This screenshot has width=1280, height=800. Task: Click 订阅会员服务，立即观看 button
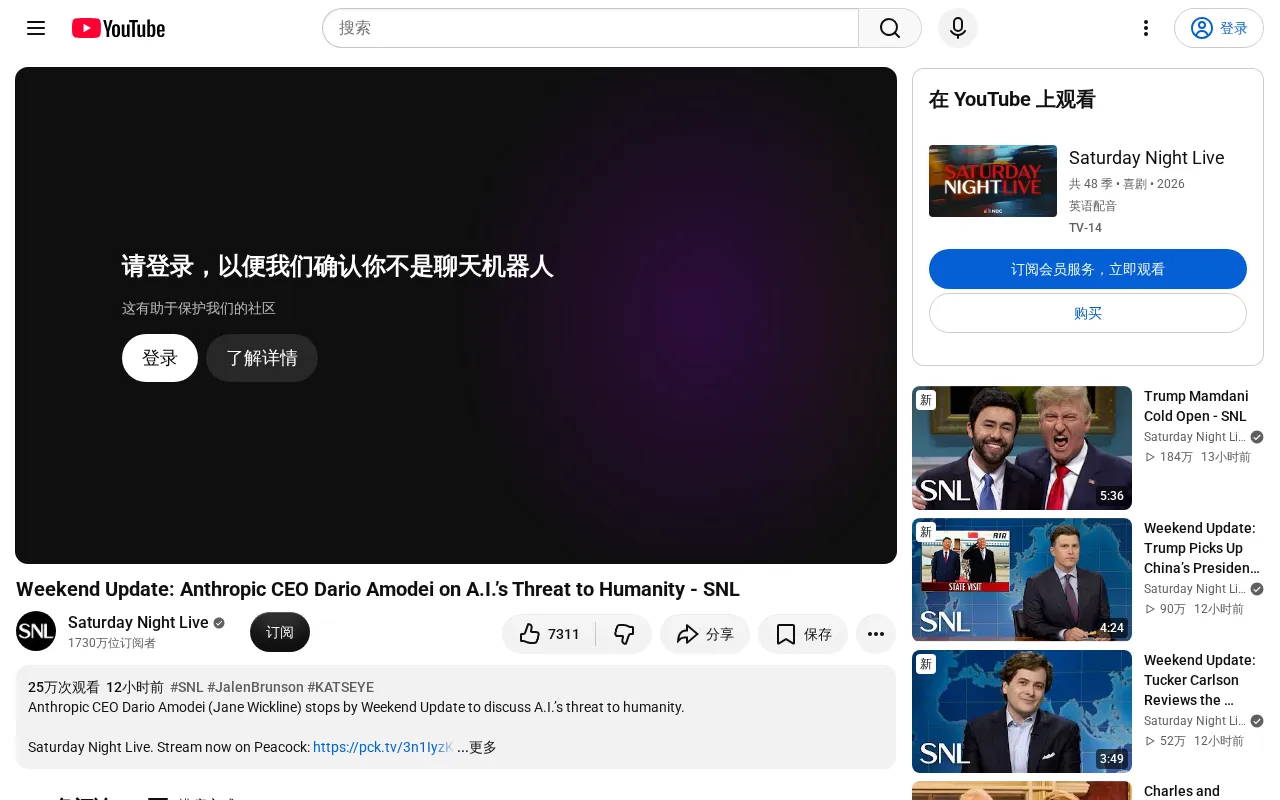point(1088,269)
